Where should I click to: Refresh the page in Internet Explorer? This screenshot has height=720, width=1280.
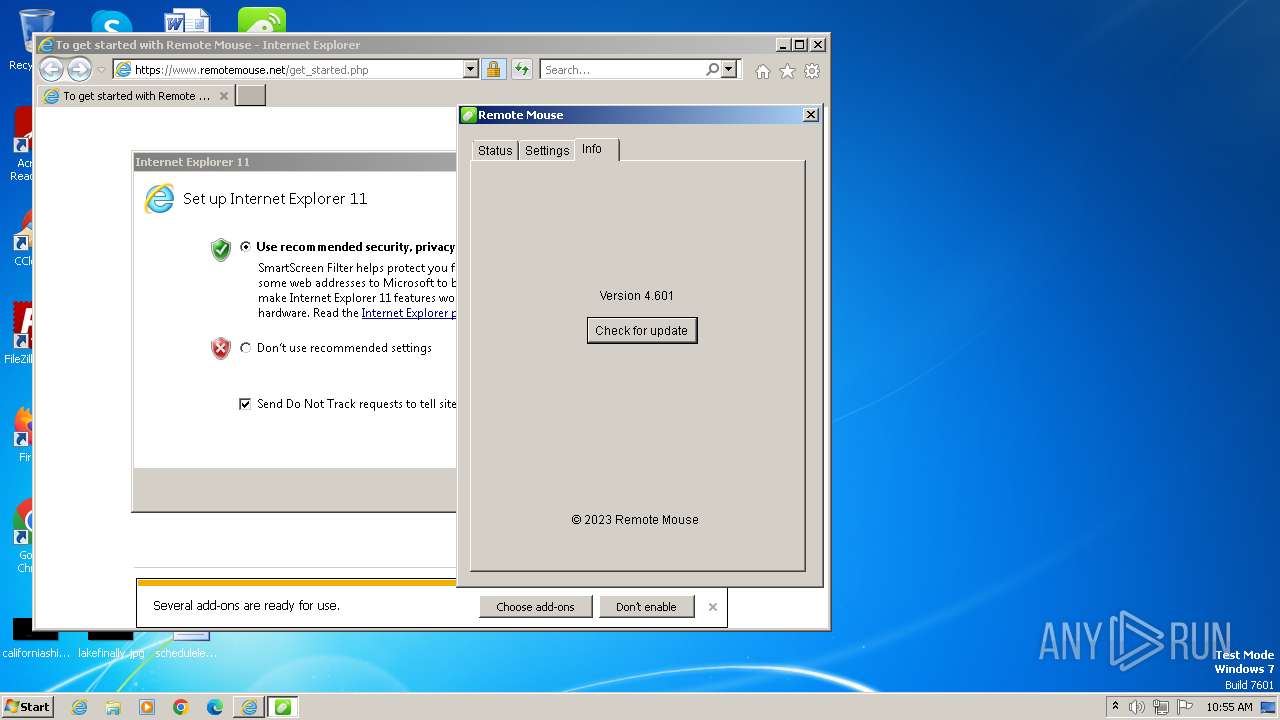tap(521, 70)
